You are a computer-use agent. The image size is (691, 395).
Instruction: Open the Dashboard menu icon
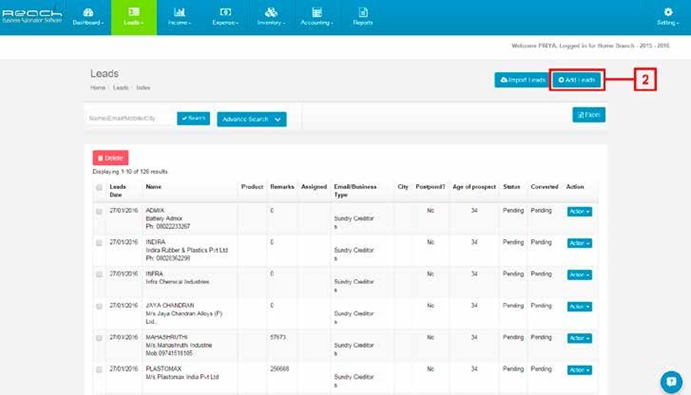[x=88, y=12]
